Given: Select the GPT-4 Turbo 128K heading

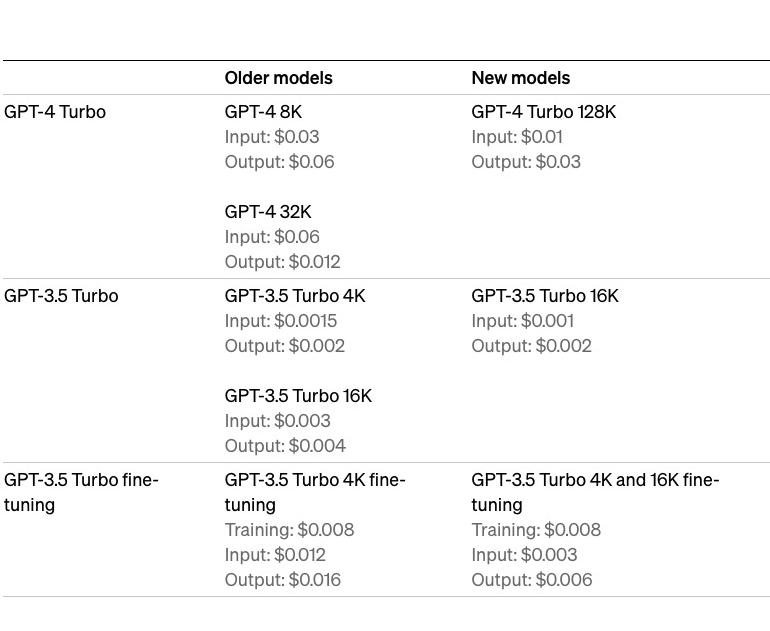Looking at the screenshot, I should [x=544, y=112].
